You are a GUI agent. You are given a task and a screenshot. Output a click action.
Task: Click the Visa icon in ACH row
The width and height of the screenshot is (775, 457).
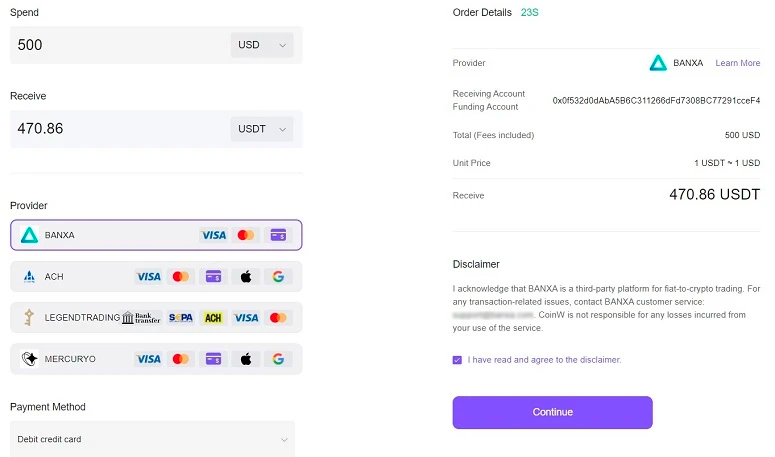[x=148, y=276]
